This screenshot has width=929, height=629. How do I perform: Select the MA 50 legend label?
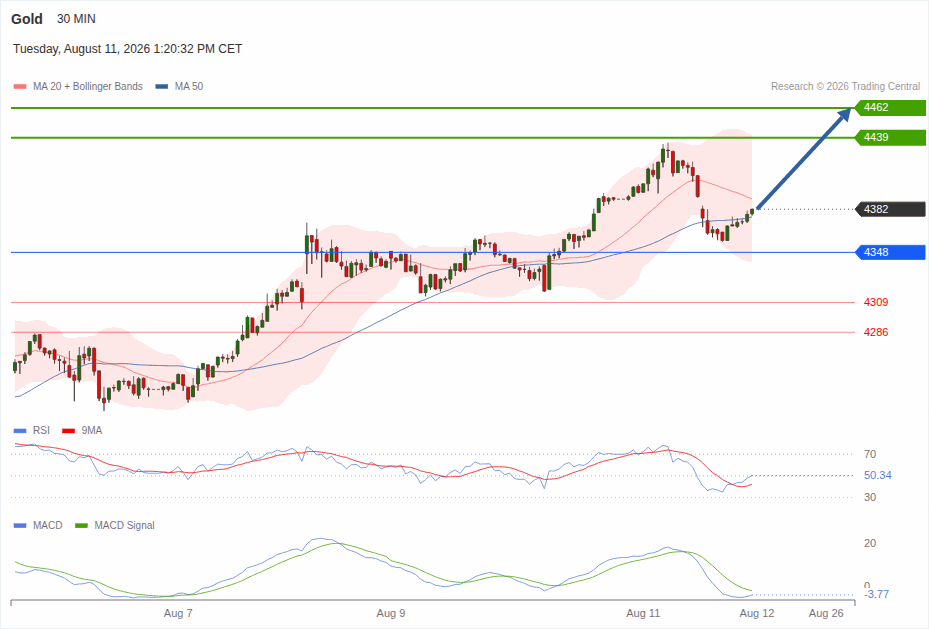point(189,86)
